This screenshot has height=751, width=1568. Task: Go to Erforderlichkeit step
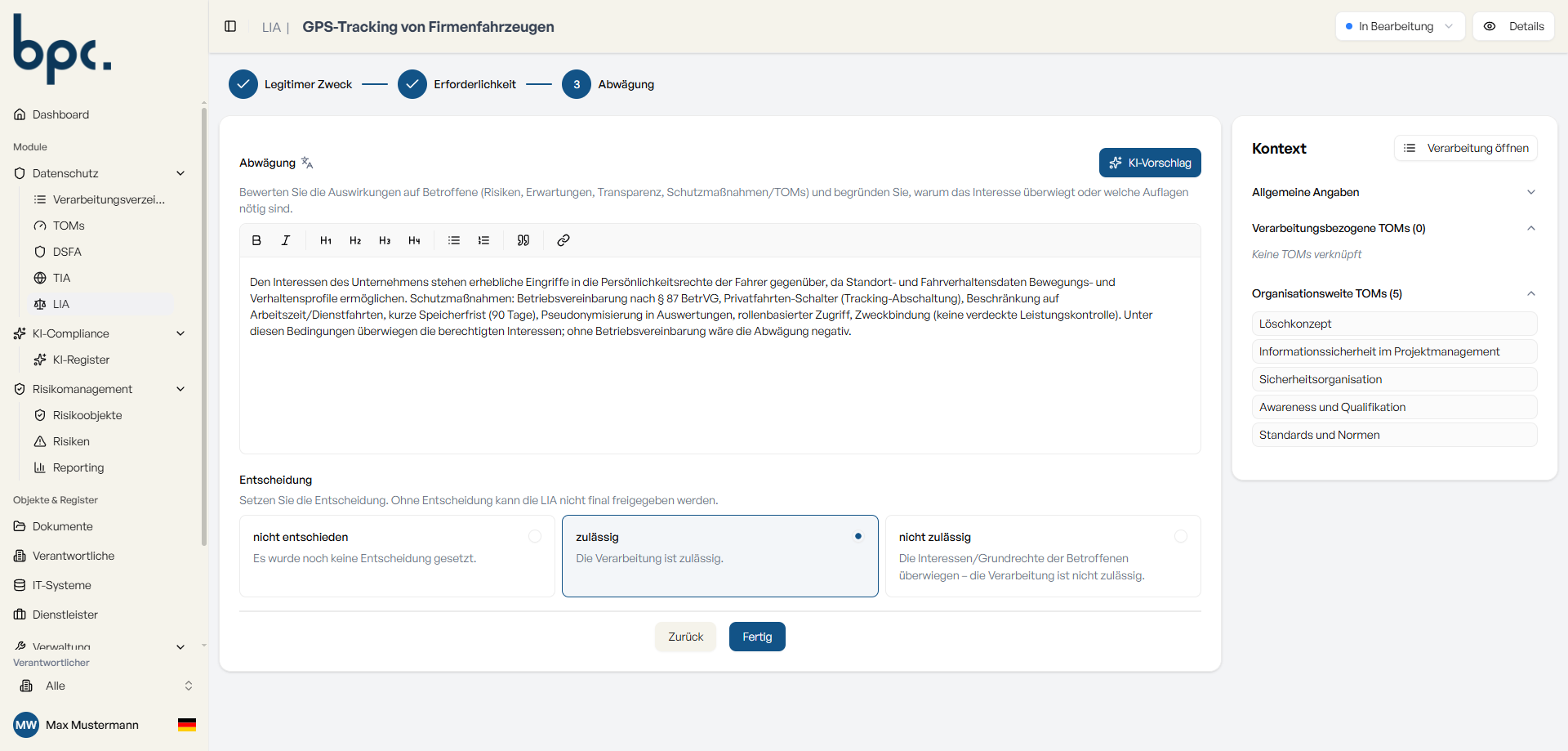[x=457, y=84]
